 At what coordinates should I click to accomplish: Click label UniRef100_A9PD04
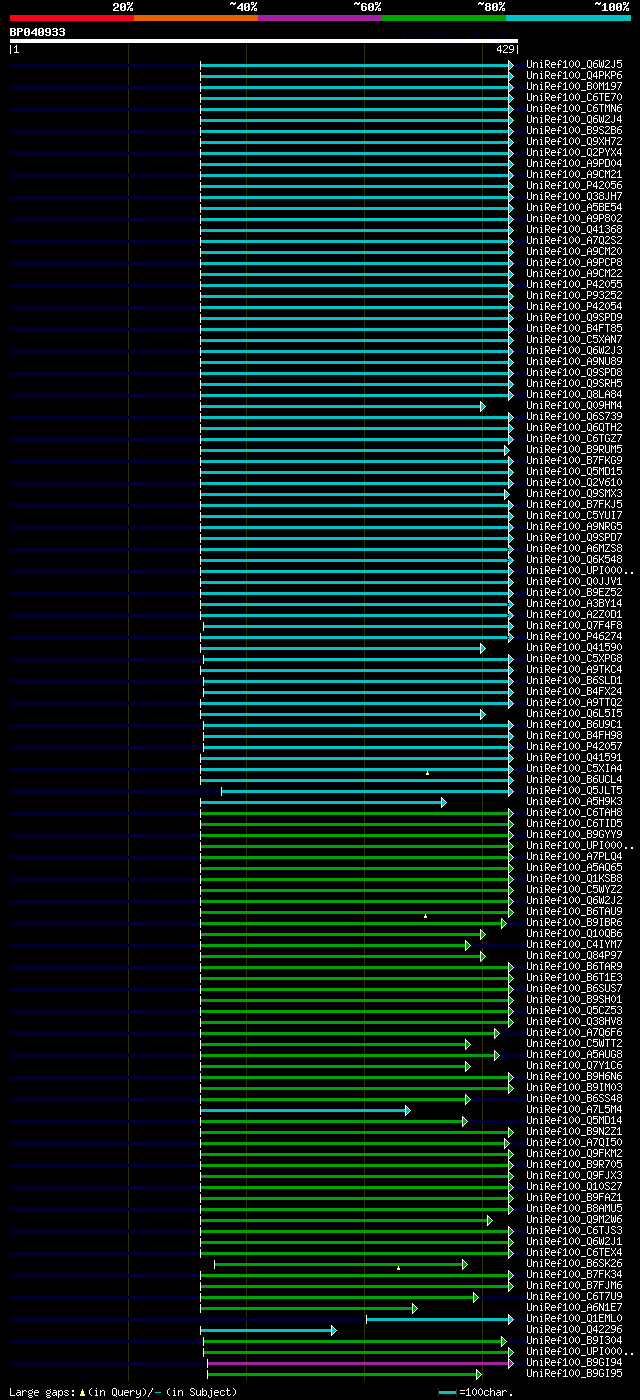click(x=574, y=163)
